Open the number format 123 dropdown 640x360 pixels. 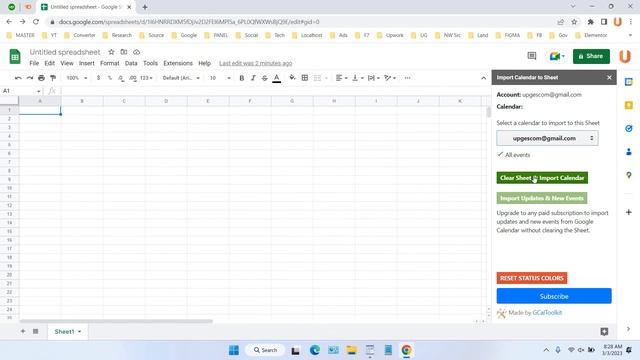coord(146,78)
